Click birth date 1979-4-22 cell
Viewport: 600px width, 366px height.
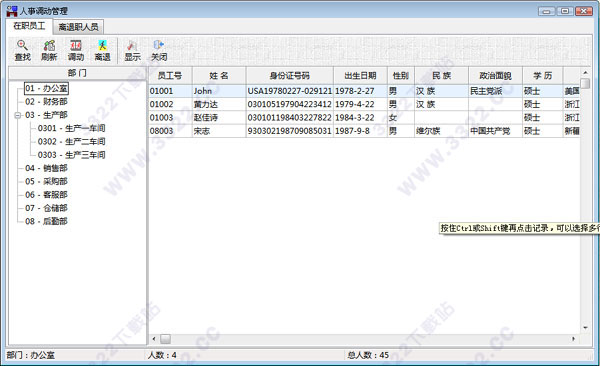[360, 105]
